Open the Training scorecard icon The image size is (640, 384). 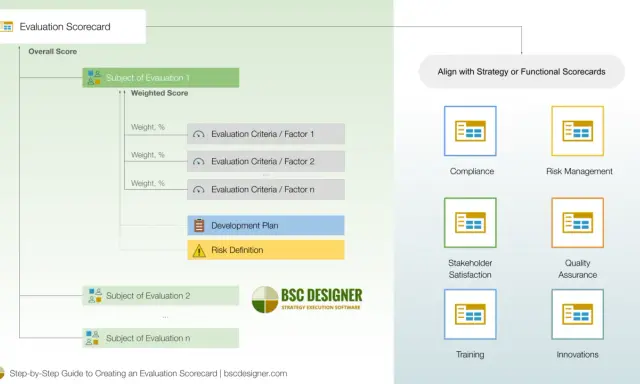[x=470, y=314]
